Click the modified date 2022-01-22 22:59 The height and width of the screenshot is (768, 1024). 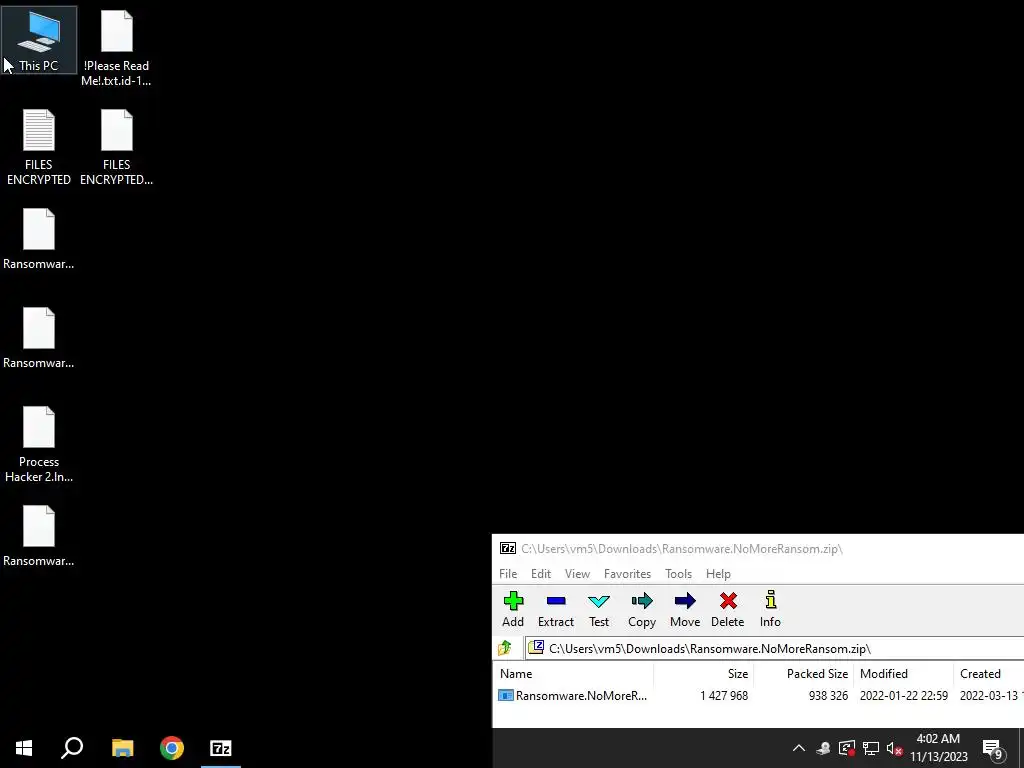(x=904, y=696)
